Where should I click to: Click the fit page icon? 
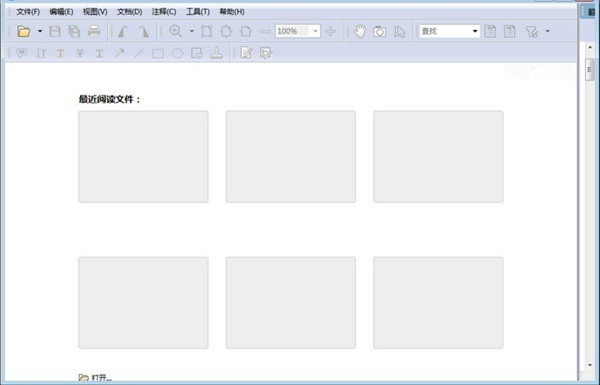pyautogui.click(x=226, y=31)
